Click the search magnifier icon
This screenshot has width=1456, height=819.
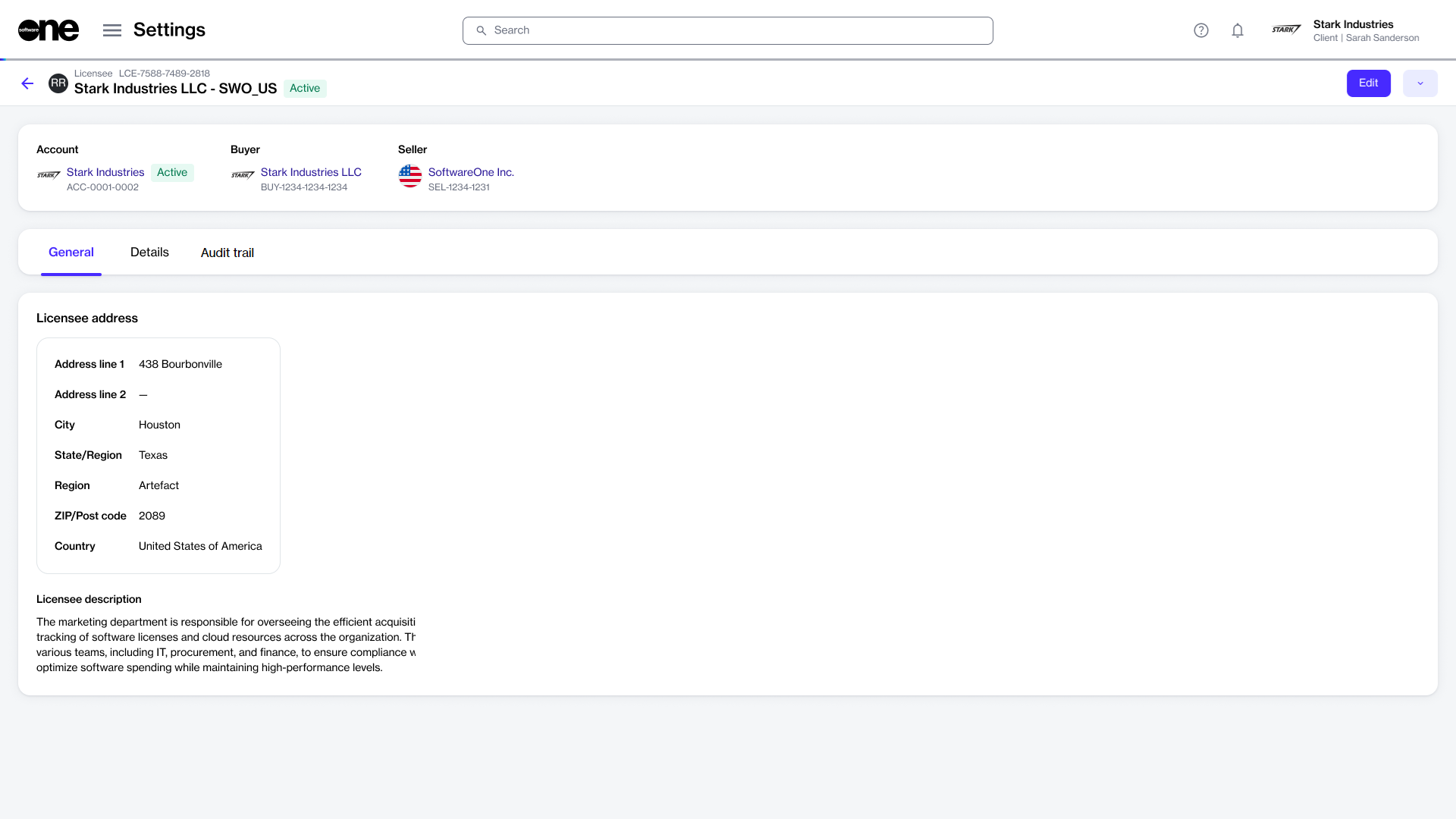[x=481, y=30]
